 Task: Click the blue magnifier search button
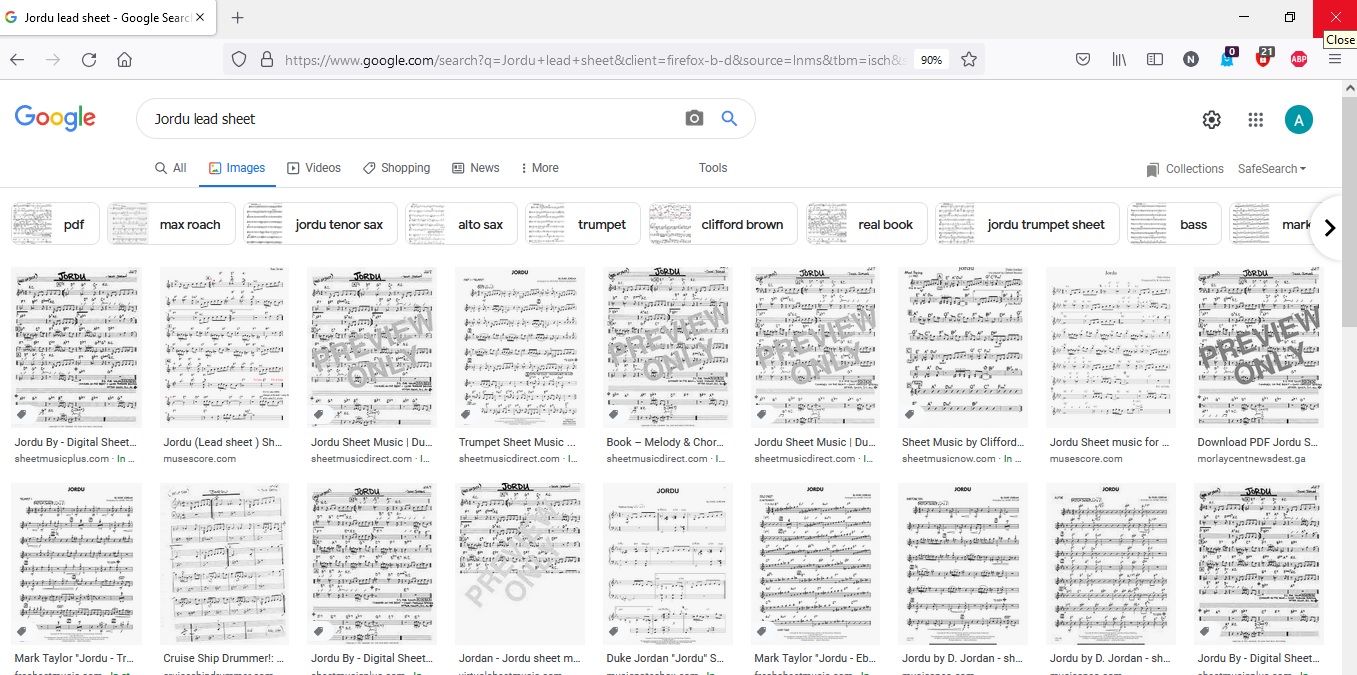(x=729, y=118)
